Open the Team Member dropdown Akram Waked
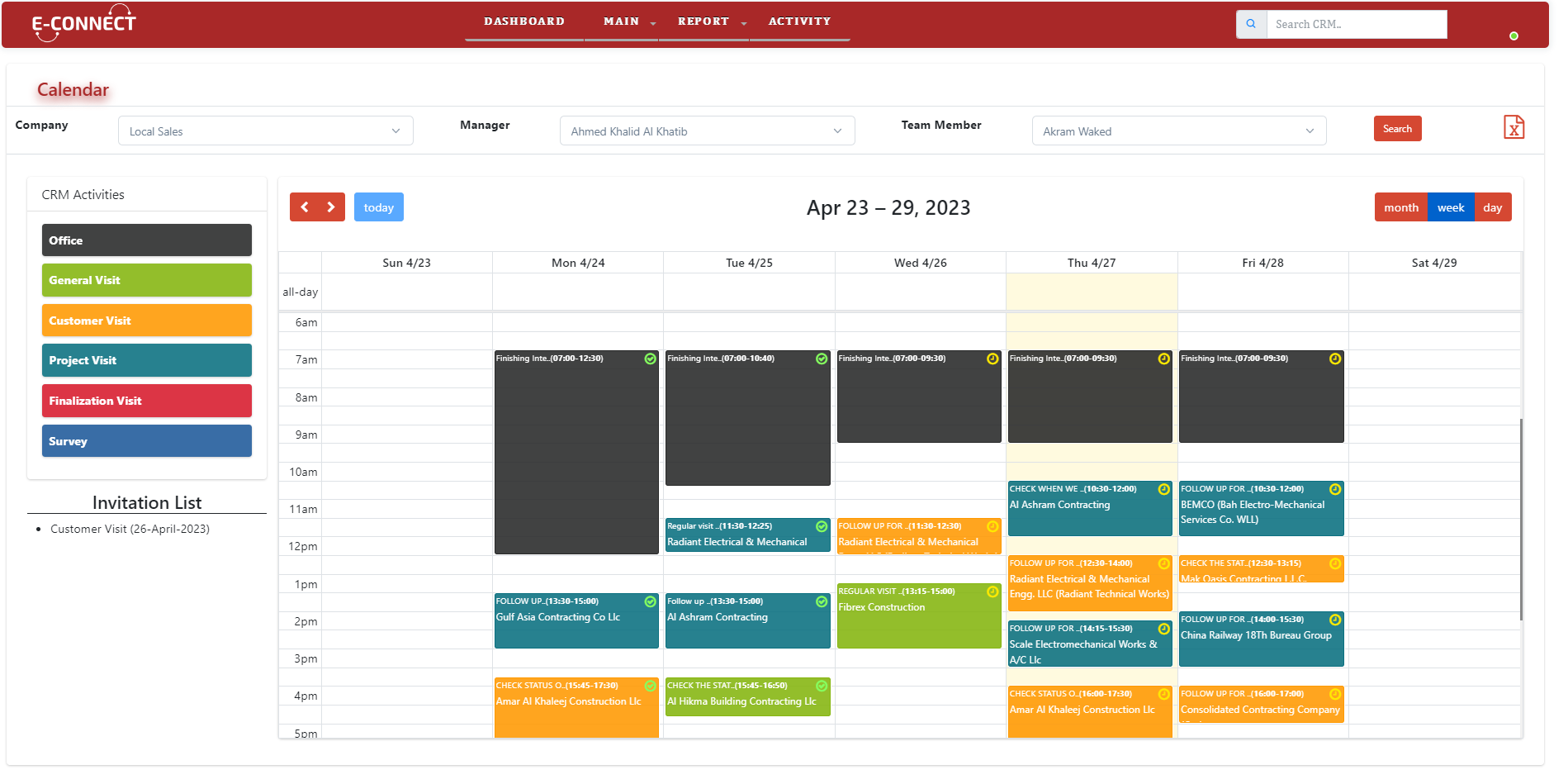The image size is (1568, 784). (x=1179, y=131)
